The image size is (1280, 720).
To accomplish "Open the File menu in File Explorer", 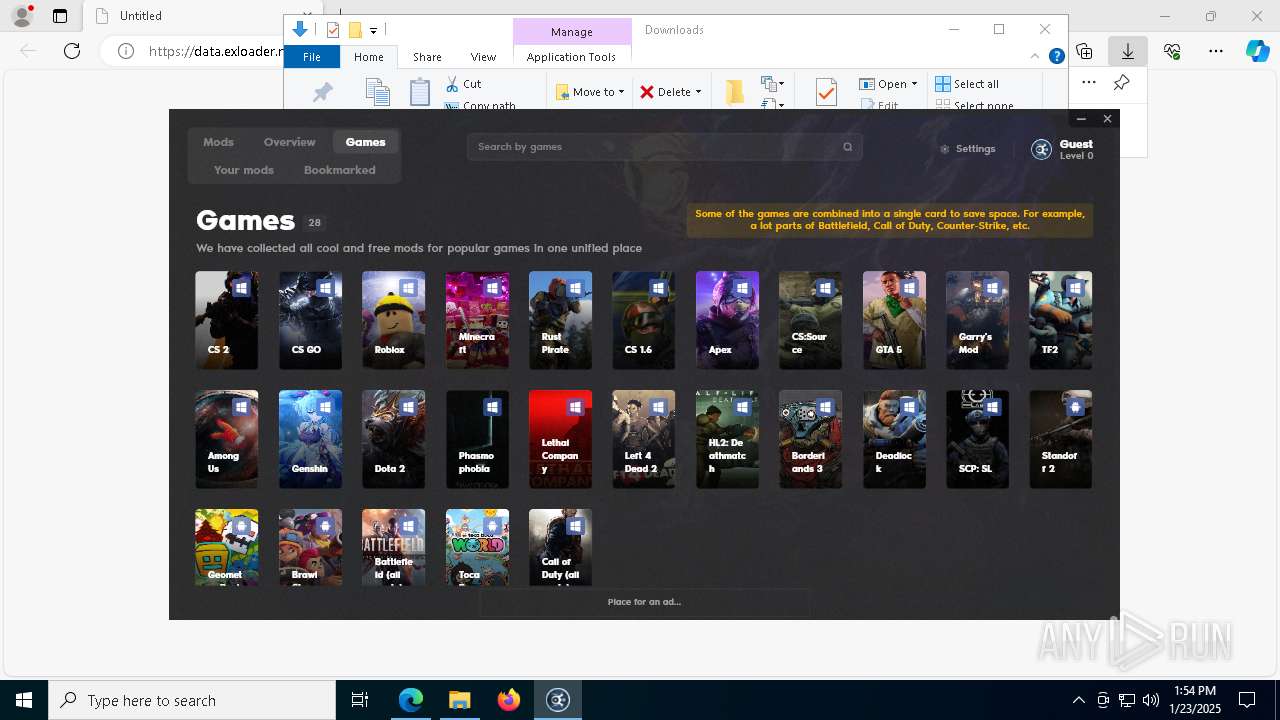I will coord(312,57).
